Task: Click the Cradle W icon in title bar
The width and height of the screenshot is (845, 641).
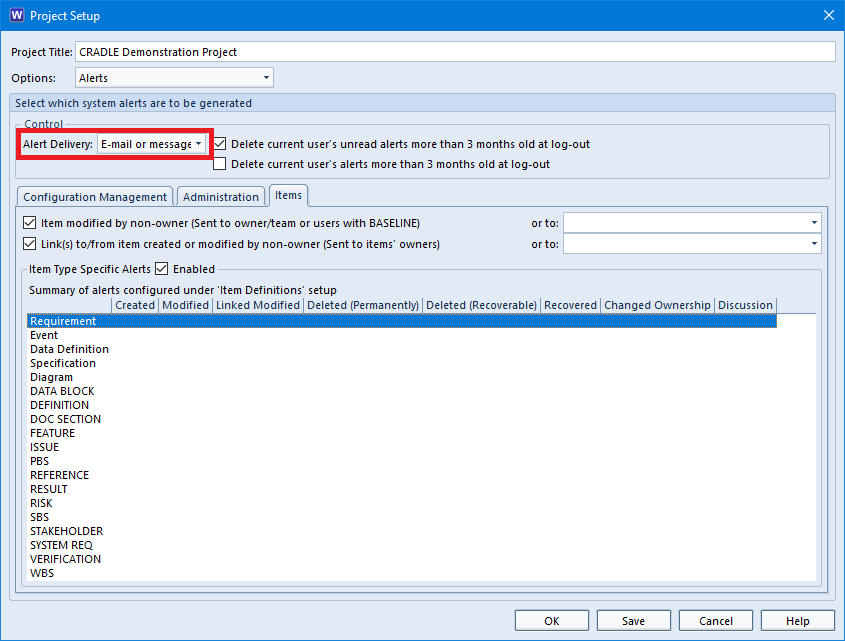Action: pyautogui.click(x=17, y=15)
